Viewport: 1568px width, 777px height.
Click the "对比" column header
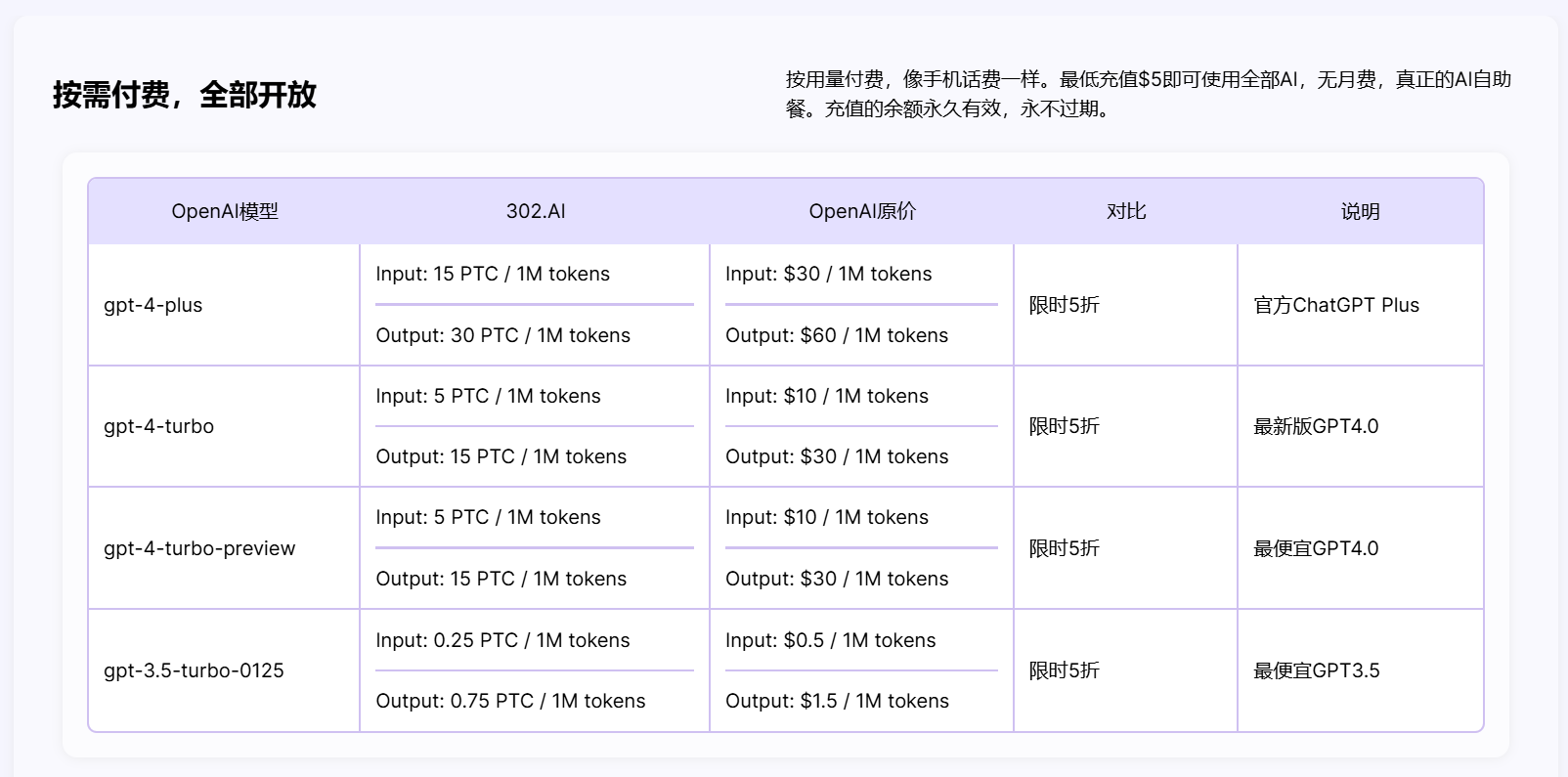(1126, 211)
